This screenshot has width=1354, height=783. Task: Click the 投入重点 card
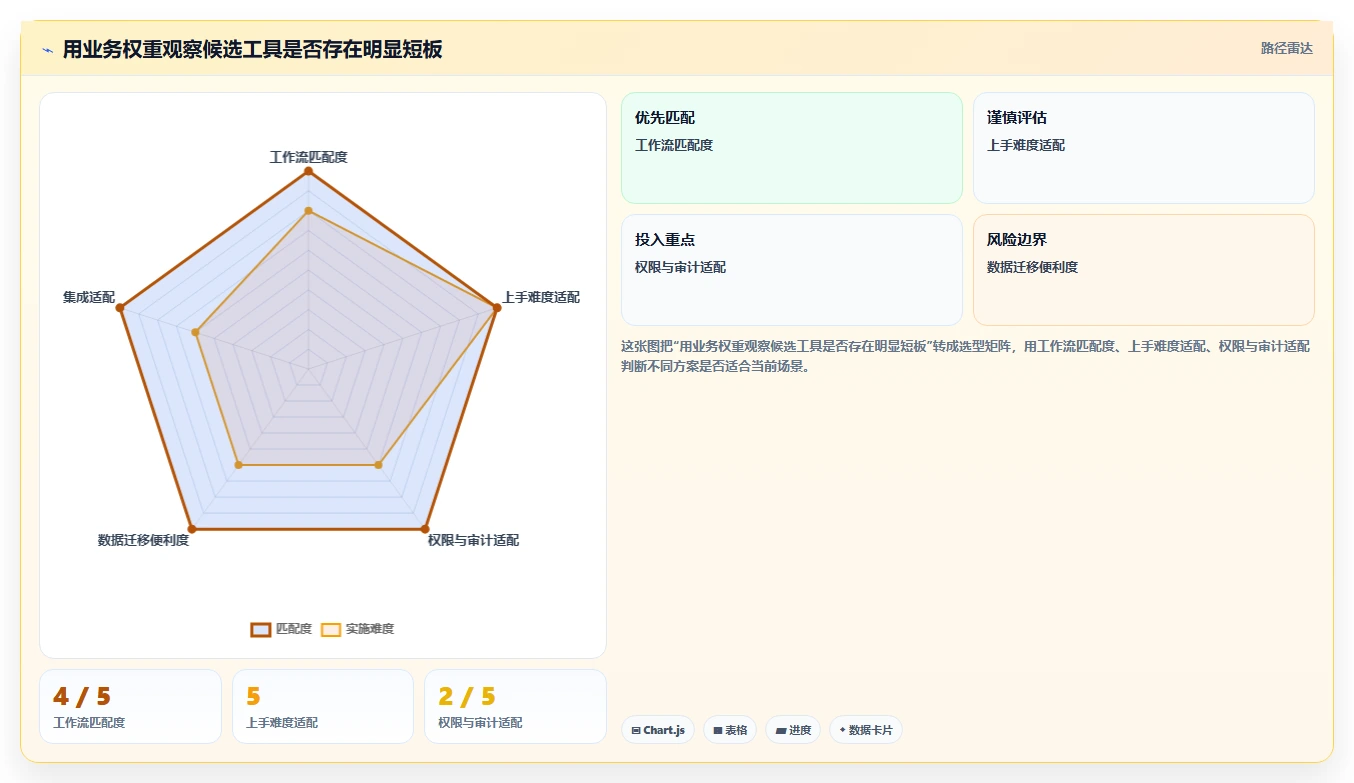(792, 270)
